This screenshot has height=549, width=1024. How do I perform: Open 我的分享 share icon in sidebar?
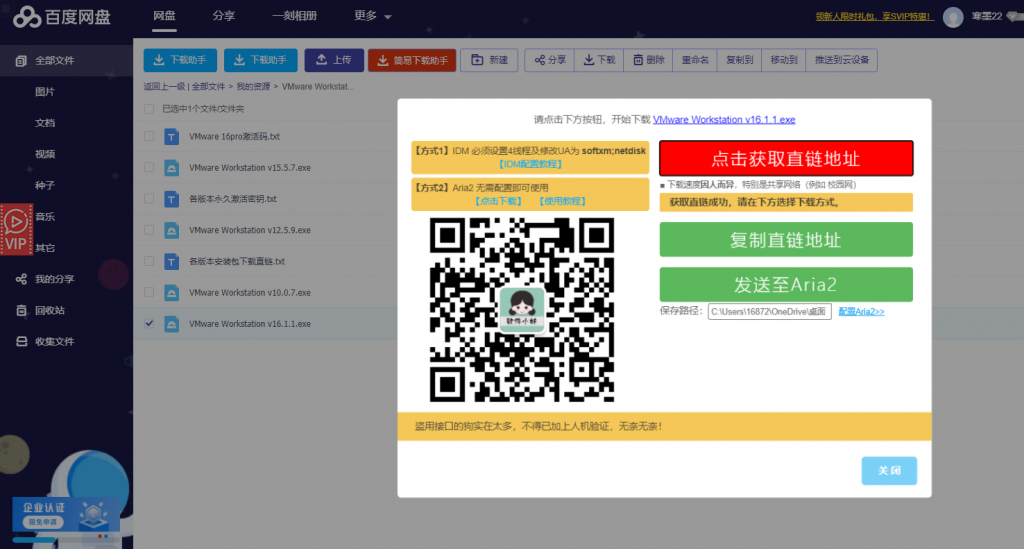click(22, 279)
